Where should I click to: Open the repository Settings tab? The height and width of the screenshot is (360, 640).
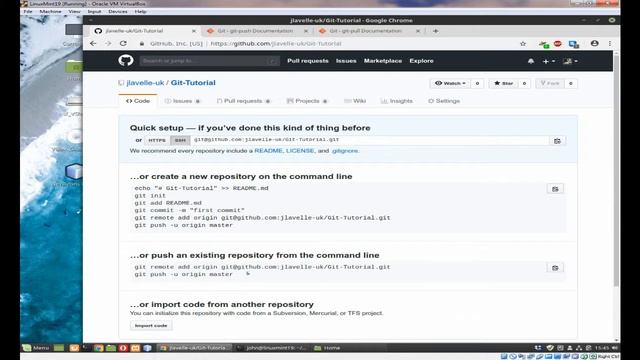444,101
